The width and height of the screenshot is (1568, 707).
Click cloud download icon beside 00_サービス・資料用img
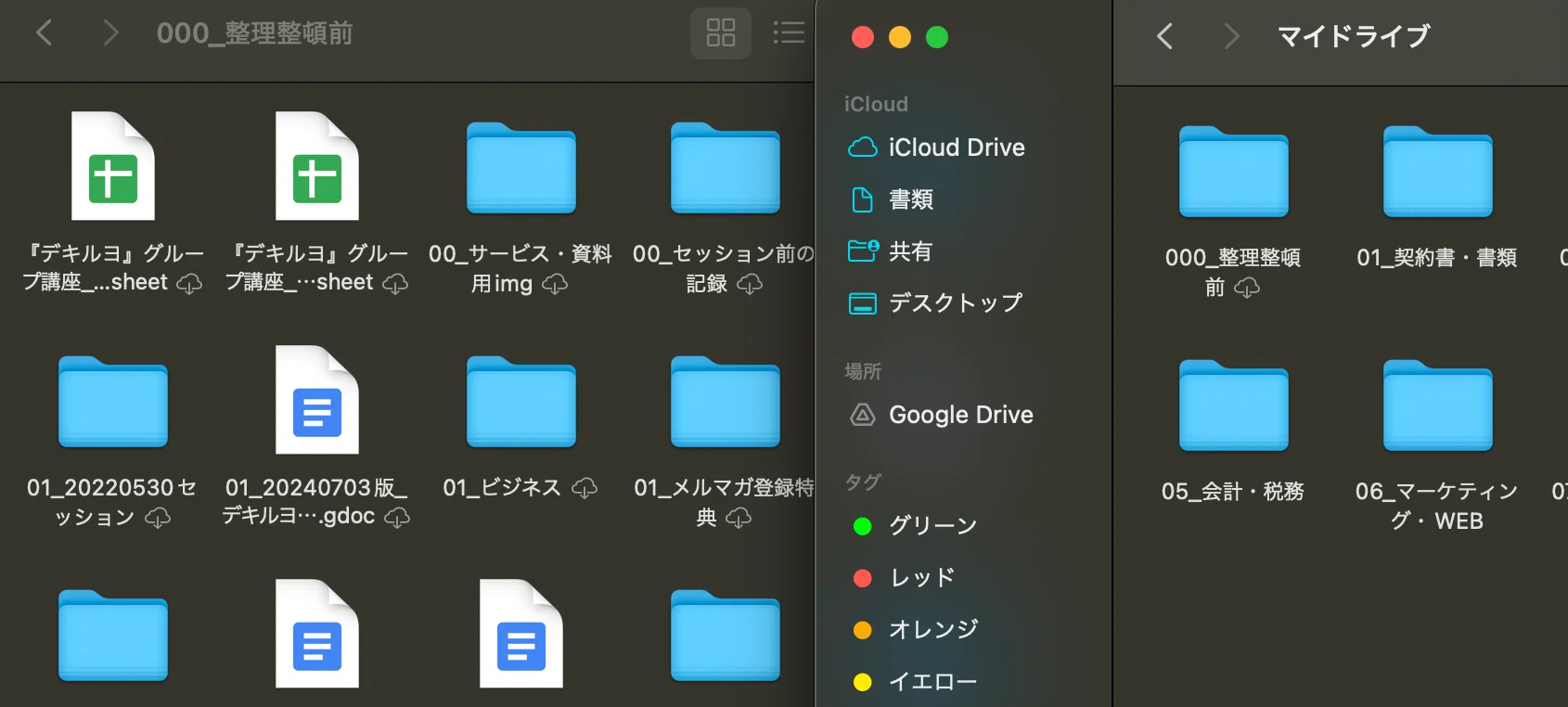[555, 284]
